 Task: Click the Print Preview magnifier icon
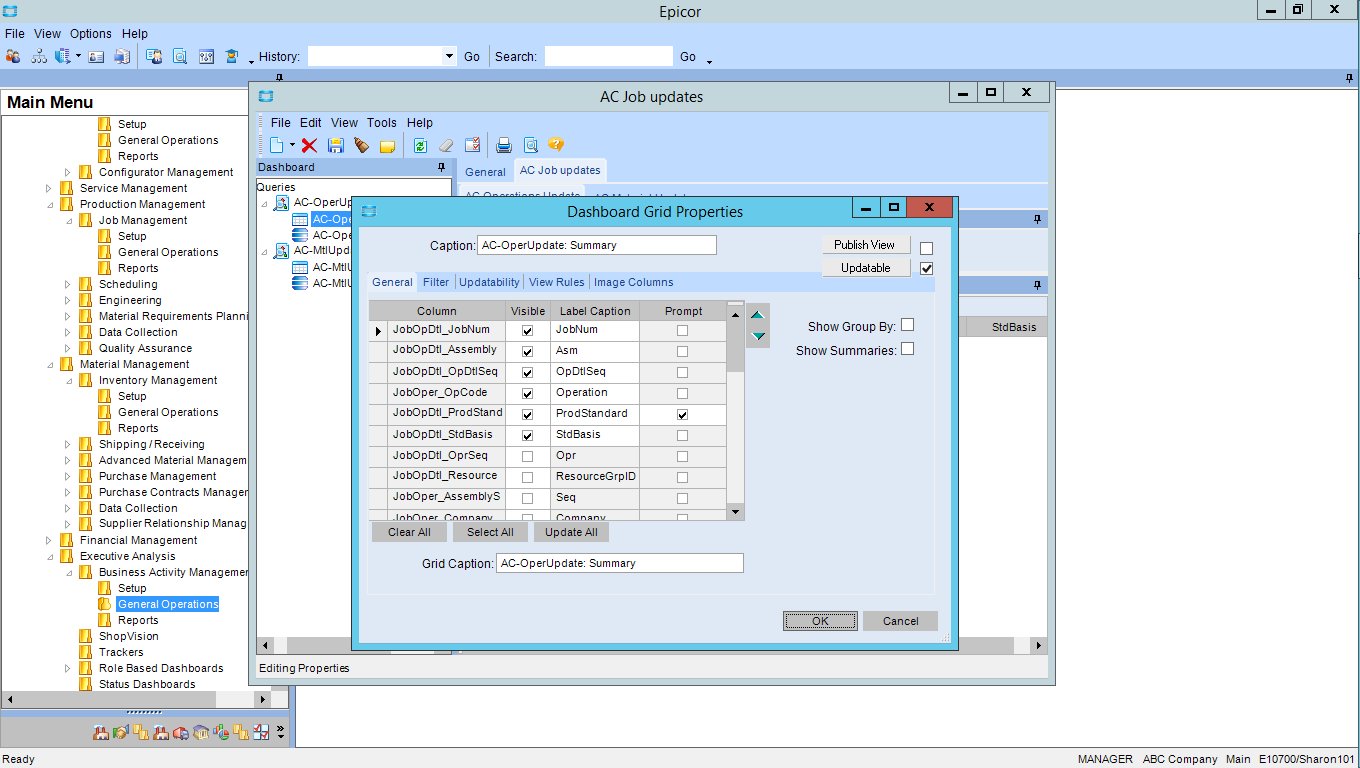[x=531, y=145]
